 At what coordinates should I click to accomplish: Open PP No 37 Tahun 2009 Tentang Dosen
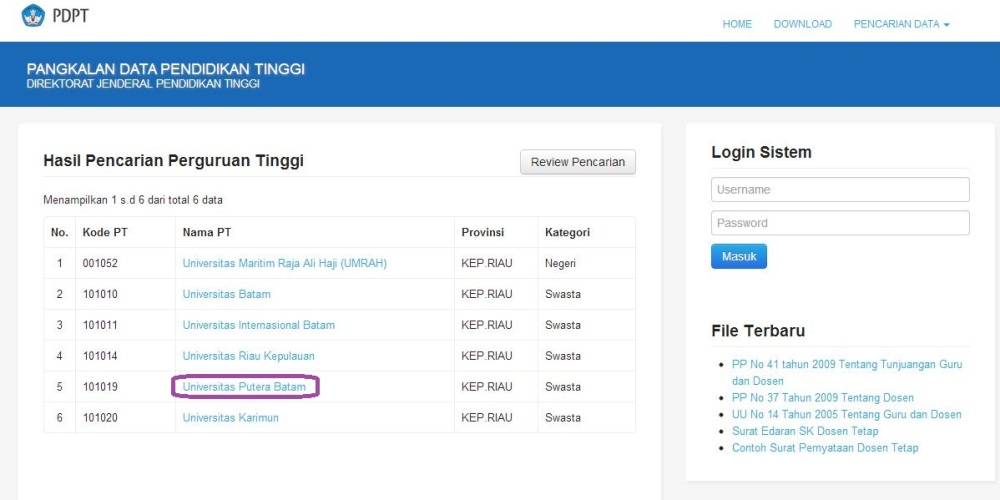point(823,397)
